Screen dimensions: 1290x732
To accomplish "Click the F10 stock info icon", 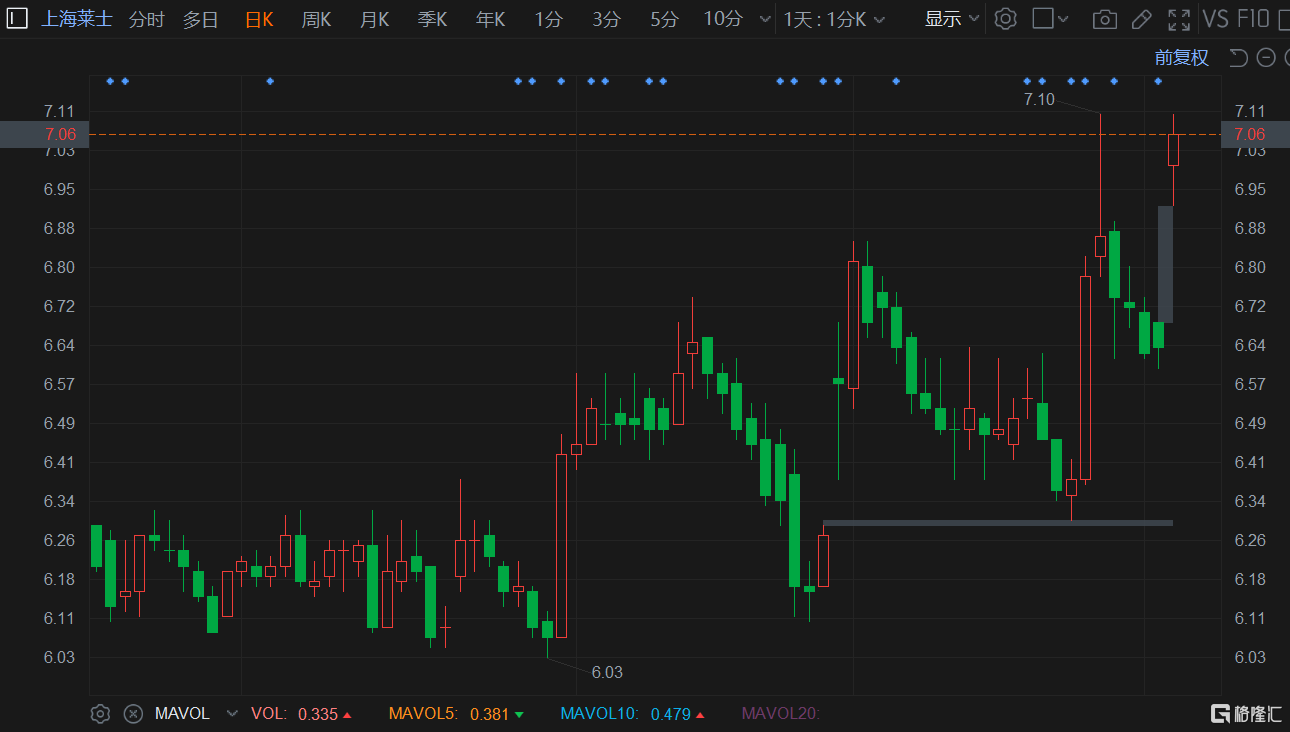I will pos(1252,19).
